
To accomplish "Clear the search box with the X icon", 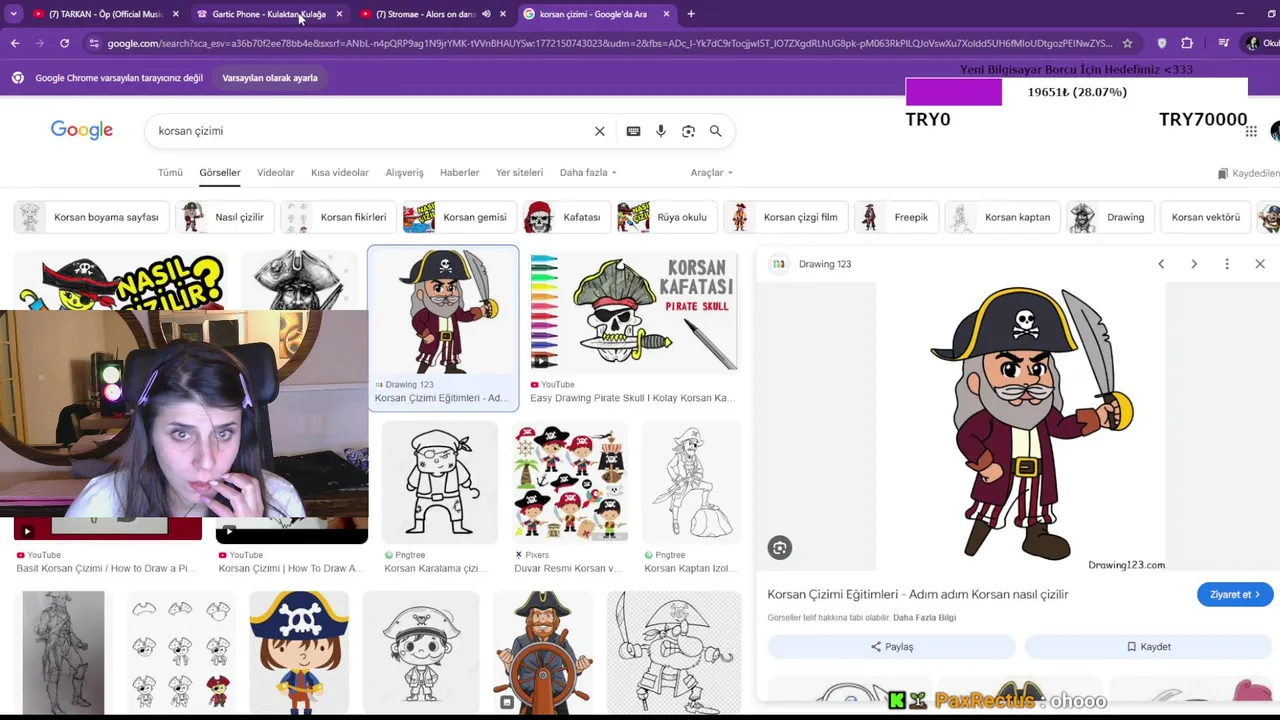I will click(600, 131).
